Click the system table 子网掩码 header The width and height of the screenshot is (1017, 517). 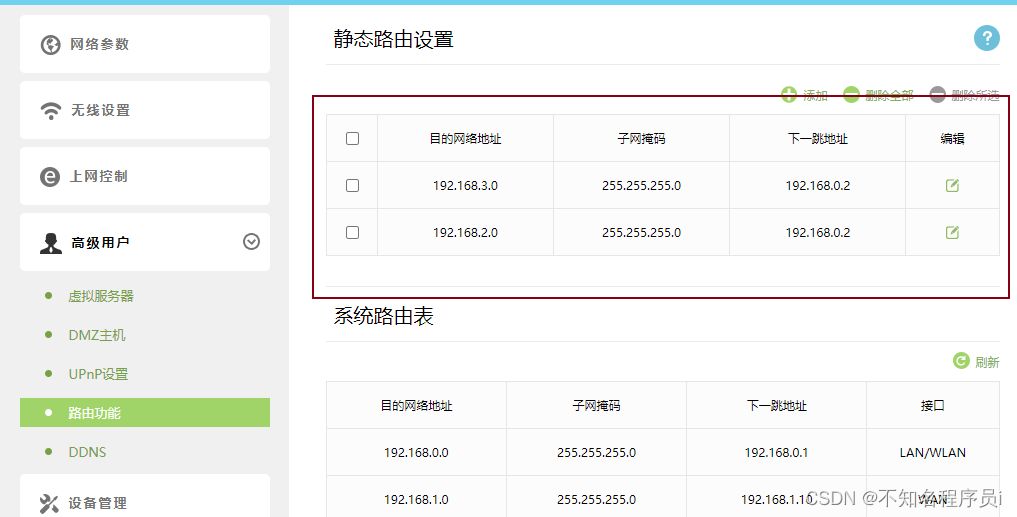[x=596, y=405]
